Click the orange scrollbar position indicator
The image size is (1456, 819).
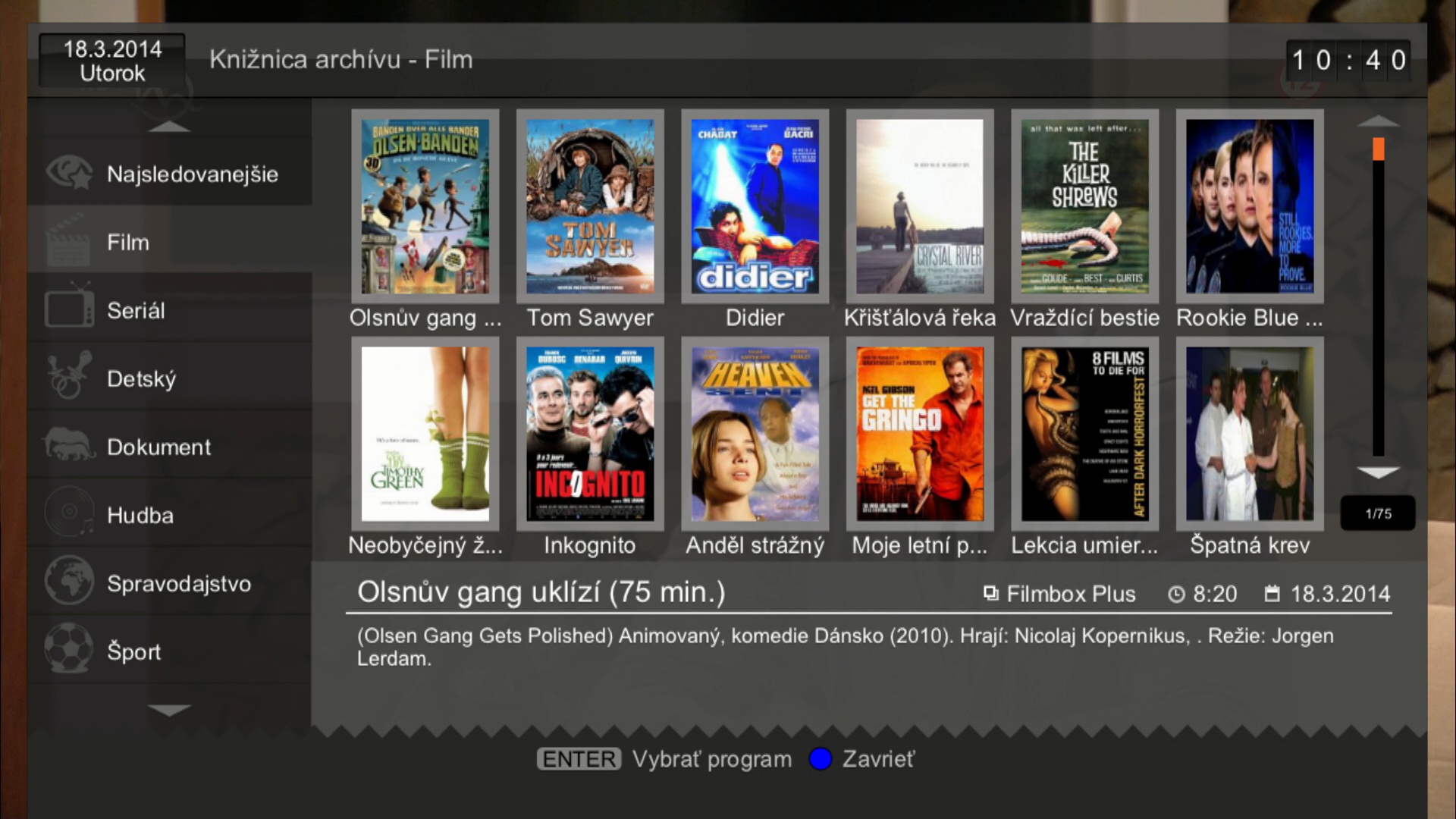click(x=1378, y=149)
